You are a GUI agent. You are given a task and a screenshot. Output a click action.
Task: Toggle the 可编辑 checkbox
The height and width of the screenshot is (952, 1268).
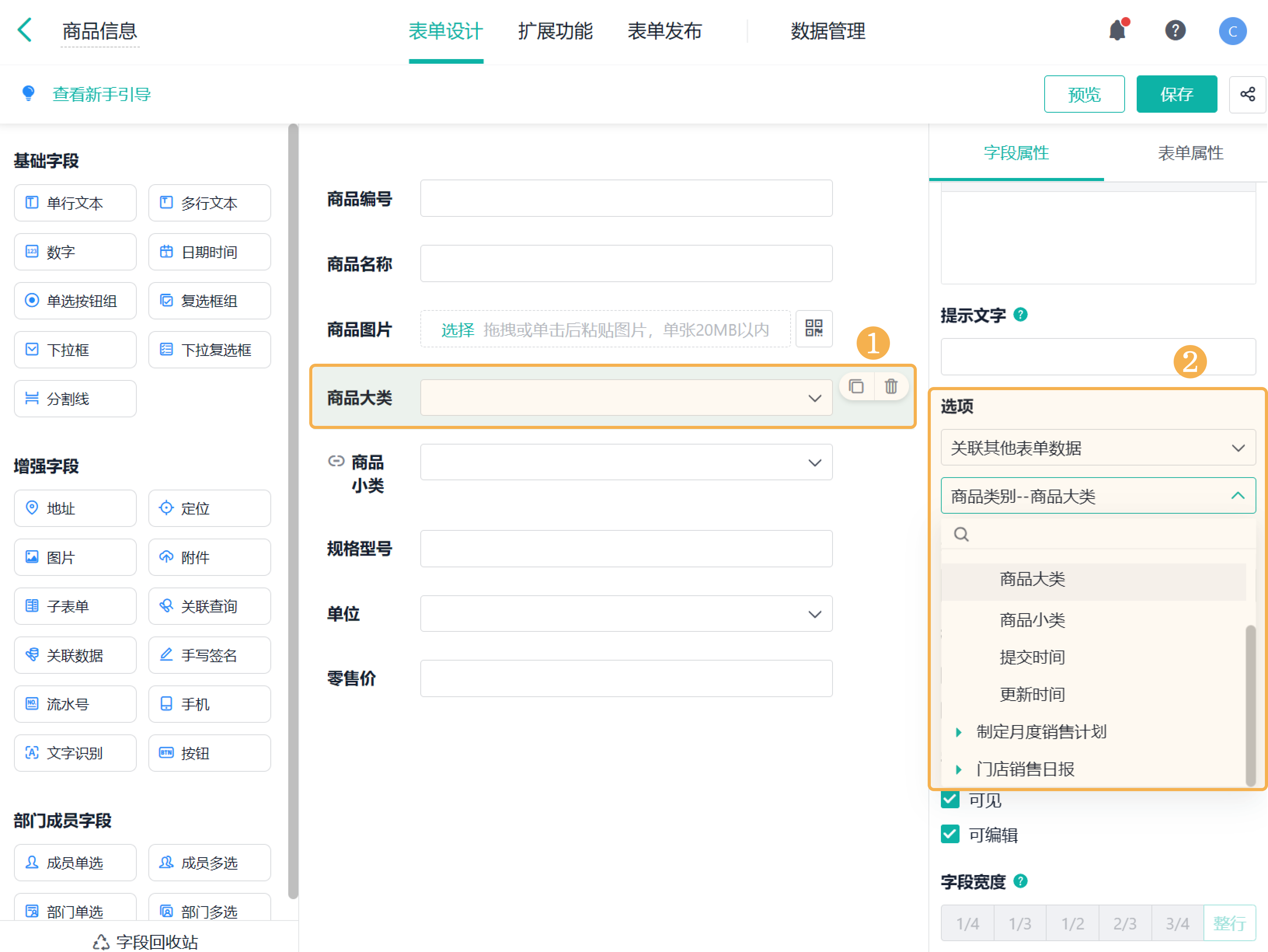click(x=950, y=834)
